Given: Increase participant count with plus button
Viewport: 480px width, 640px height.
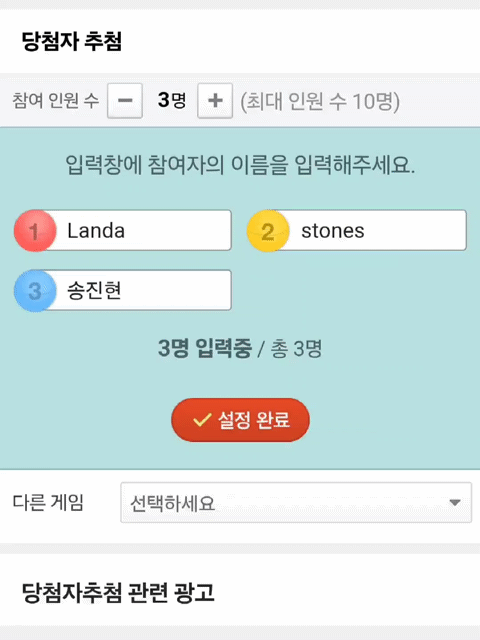Looking at the screenshot, I should click(215, 100).
